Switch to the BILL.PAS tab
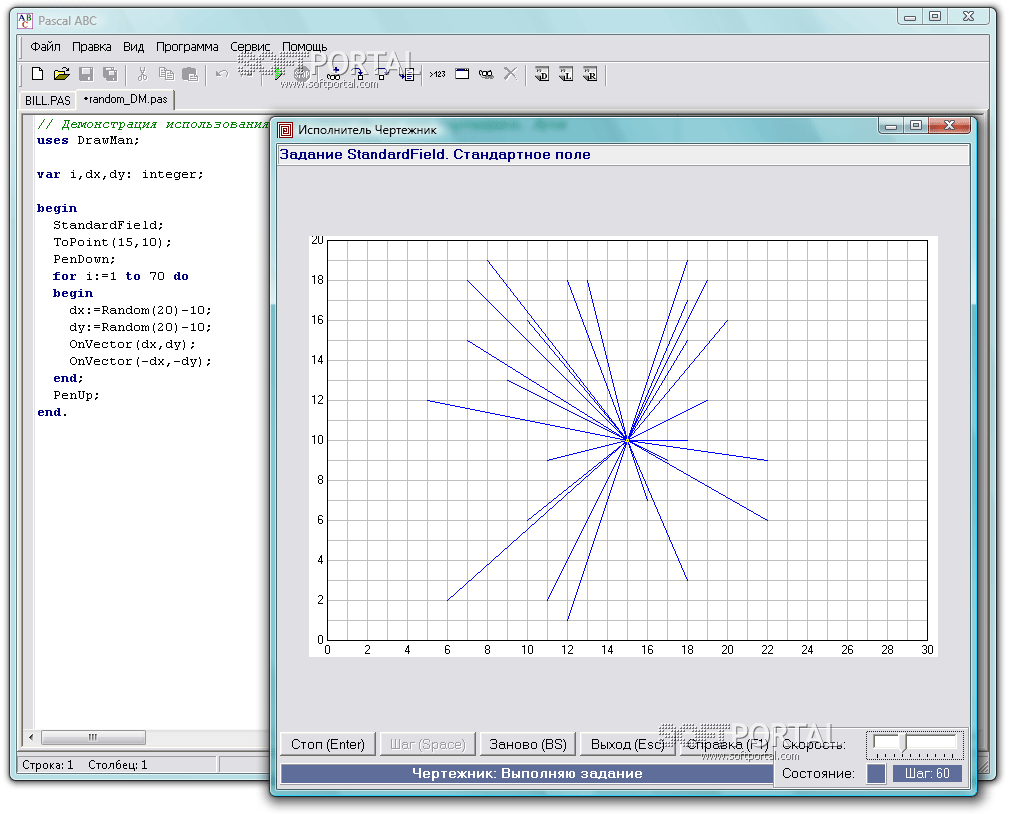Viewport: 1010px width, 814px height. pos(48,100)
